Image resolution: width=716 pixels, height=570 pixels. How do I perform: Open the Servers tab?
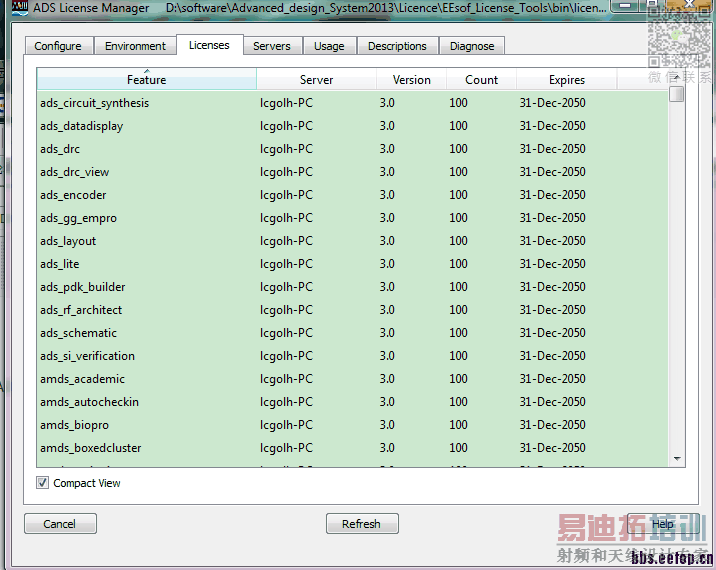coord(272,46)
